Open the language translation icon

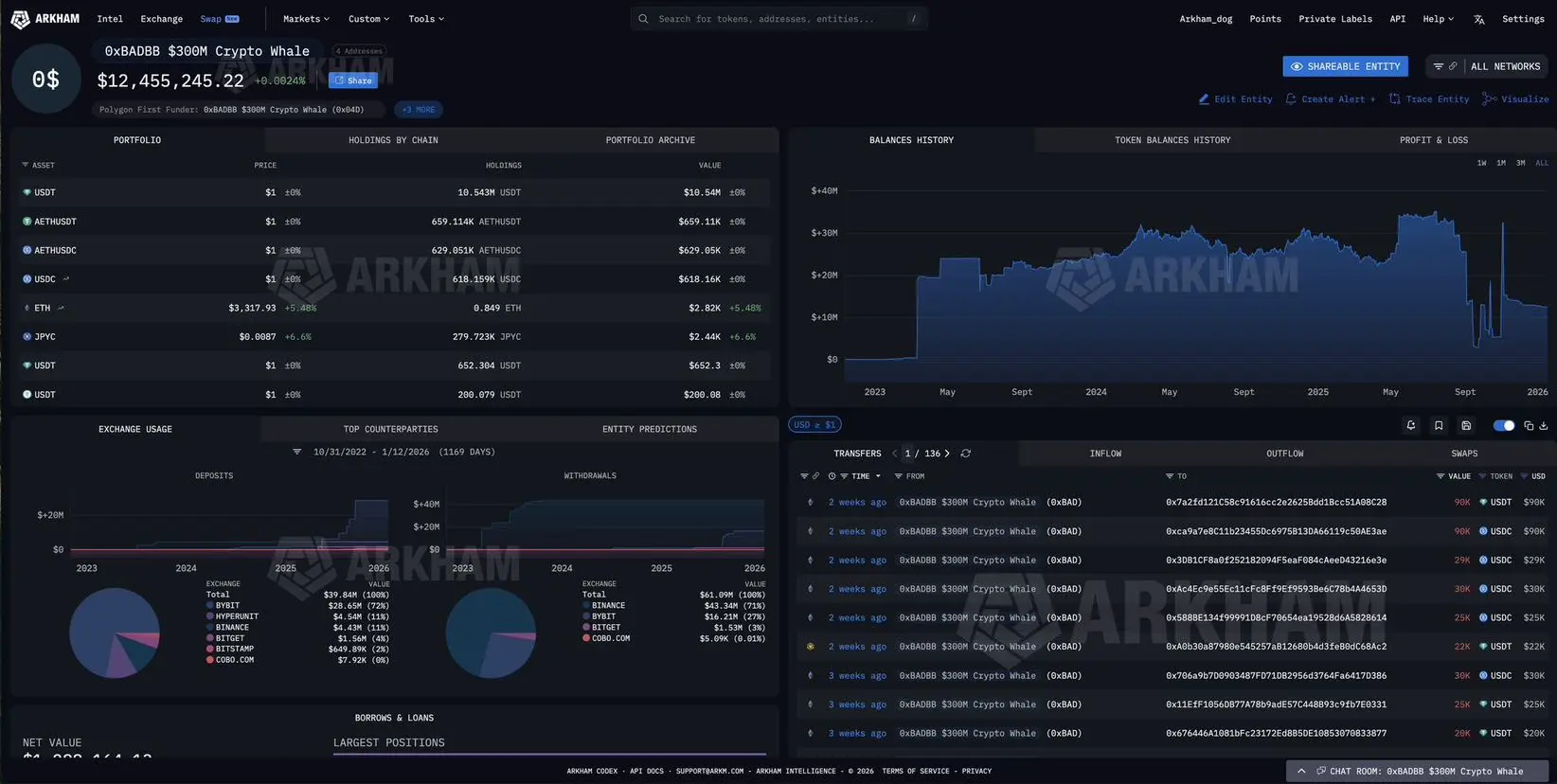point(1478,19)
